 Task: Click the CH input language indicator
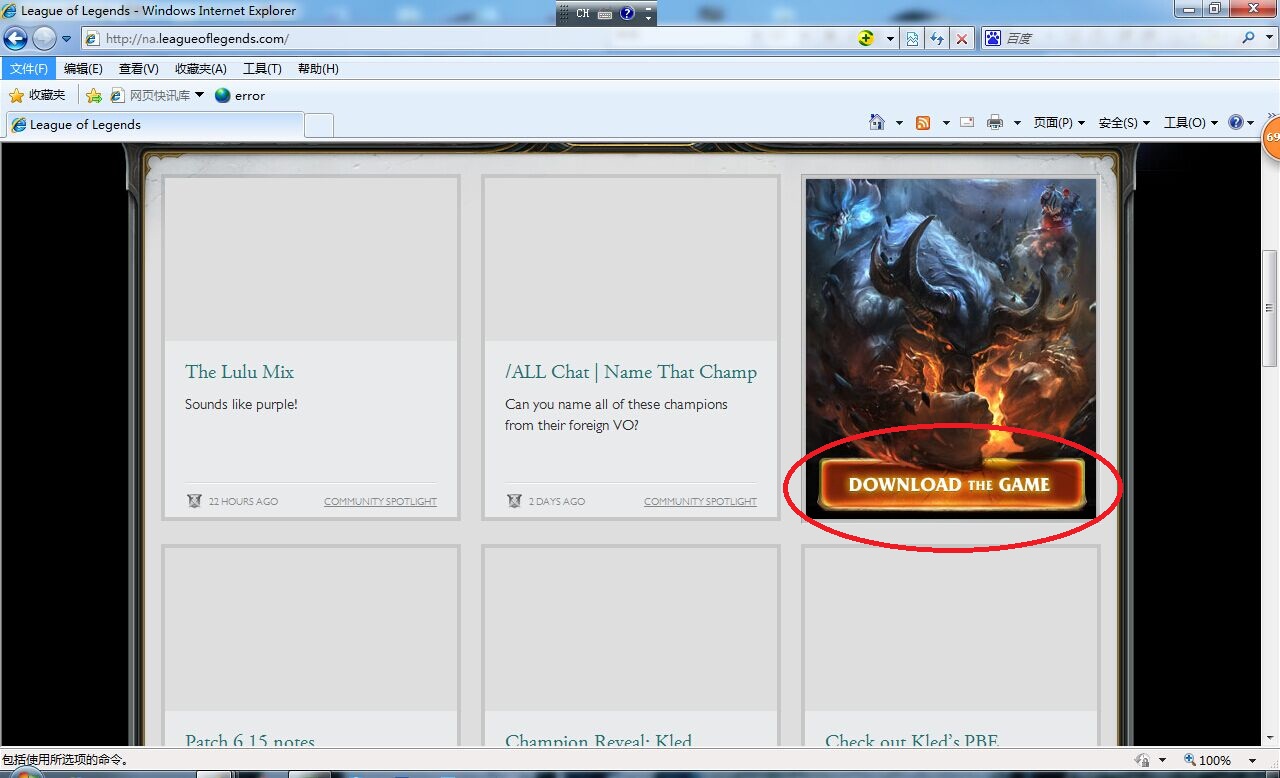click(582, 13)
